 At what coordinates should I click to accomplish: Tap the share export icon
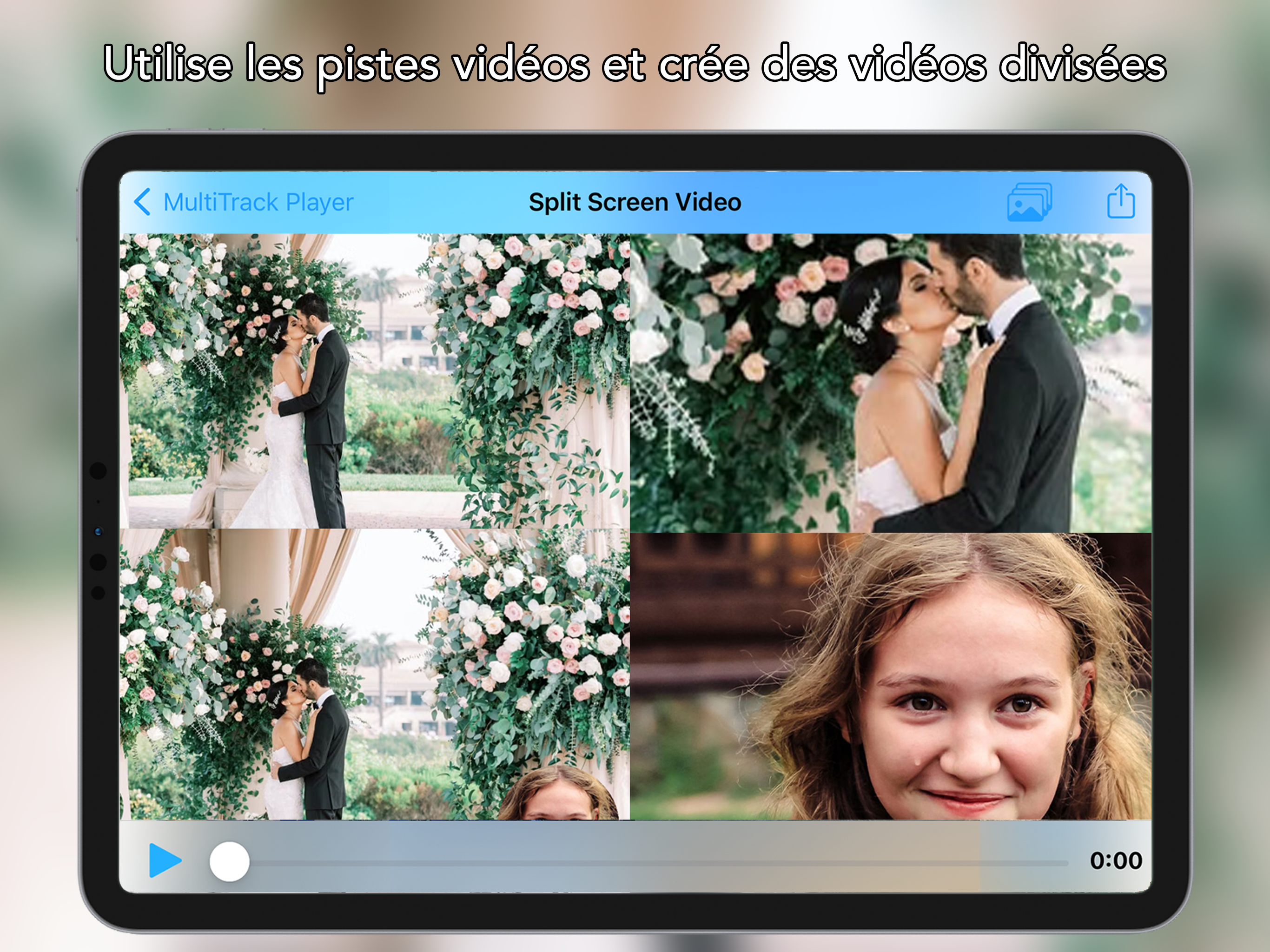pyautogui.click(x=1121, y=201)
